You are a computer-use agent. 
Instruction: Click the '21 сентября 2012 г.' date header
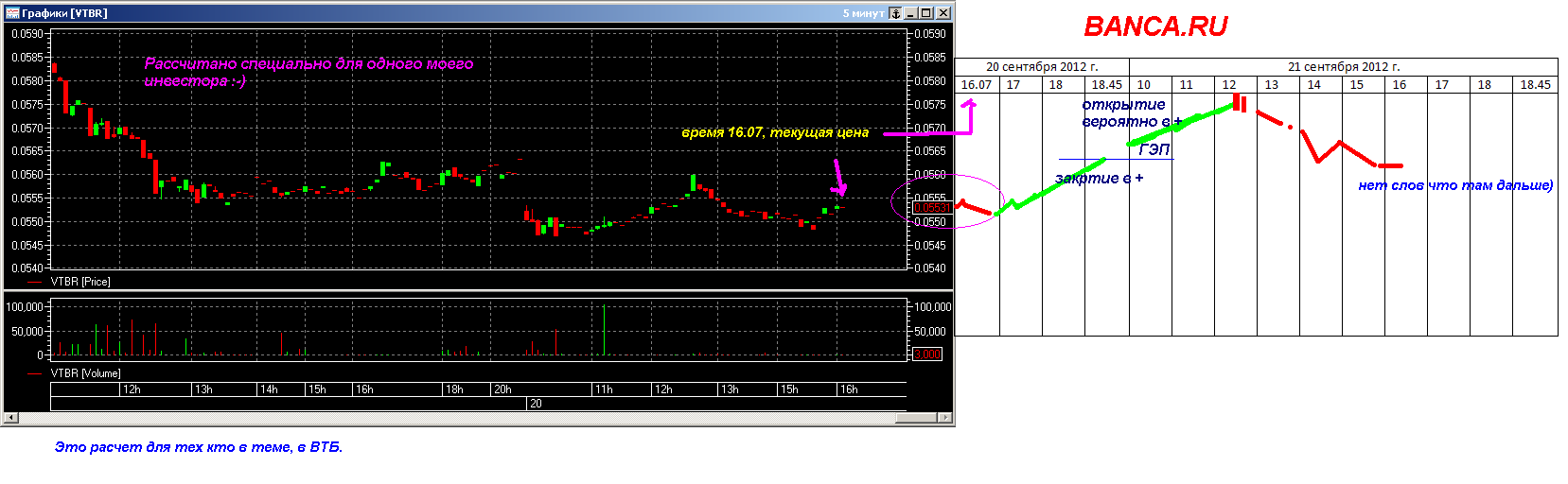pos(1344,67)
